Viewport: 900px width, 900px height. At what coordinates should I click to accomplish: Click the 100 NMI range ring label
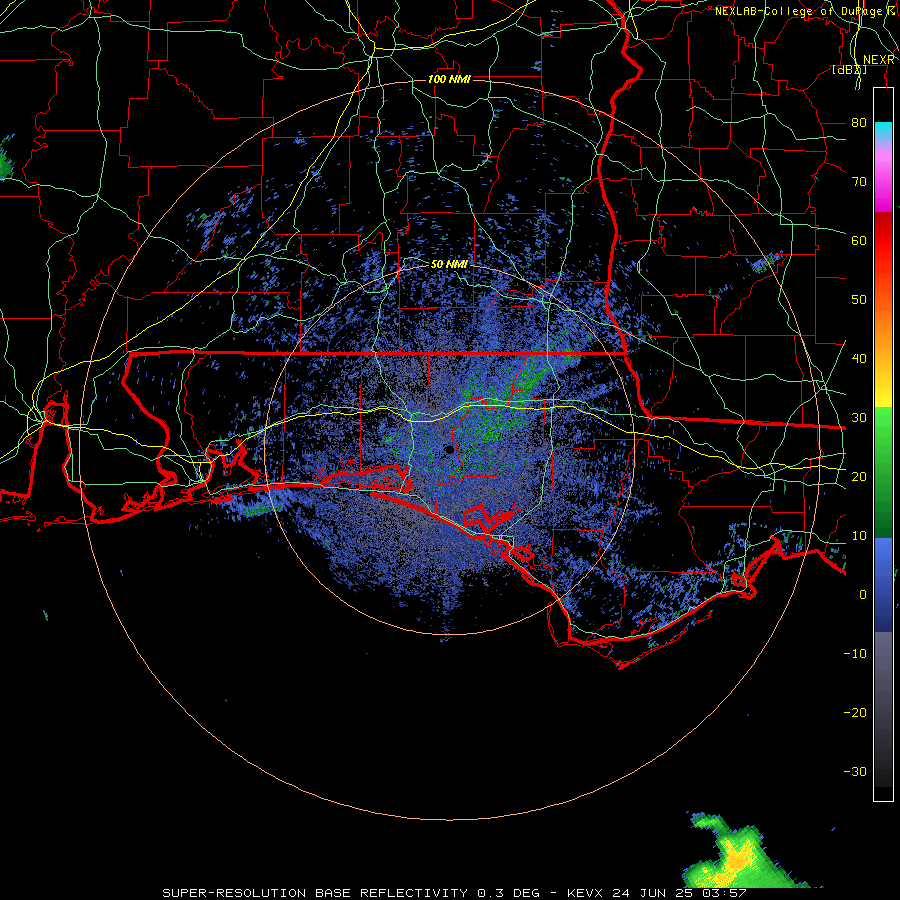pyautogui.click(x=449, y=79)
